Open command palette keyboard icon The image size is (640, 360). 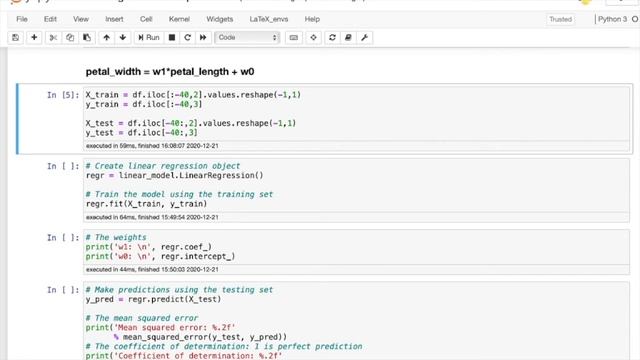coord(293,38)
